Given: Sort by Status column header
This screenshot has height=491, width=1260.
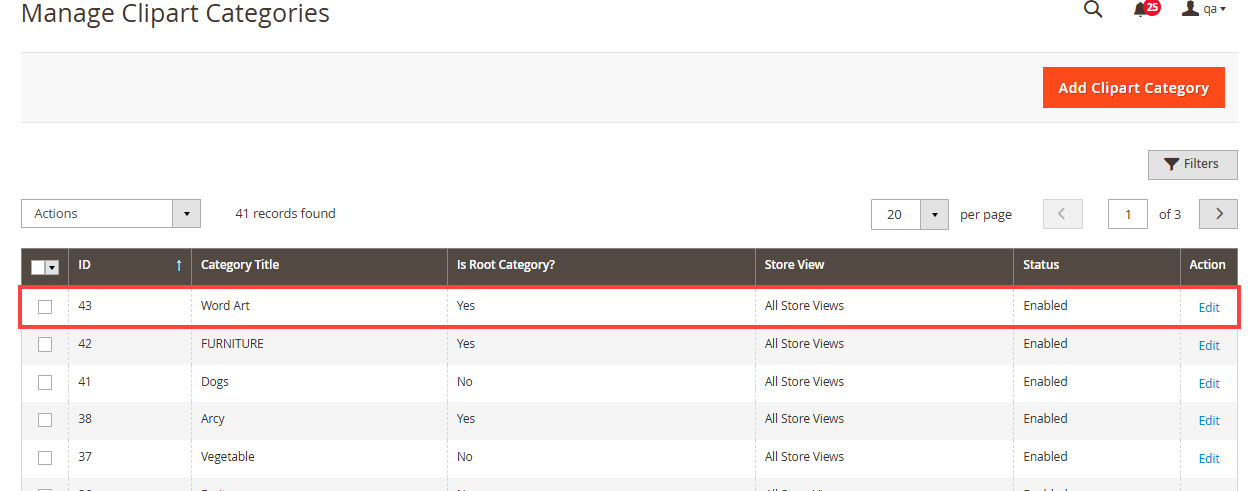Looking at the screenshot, I should pyautogui.click(x=1041, y=265).
